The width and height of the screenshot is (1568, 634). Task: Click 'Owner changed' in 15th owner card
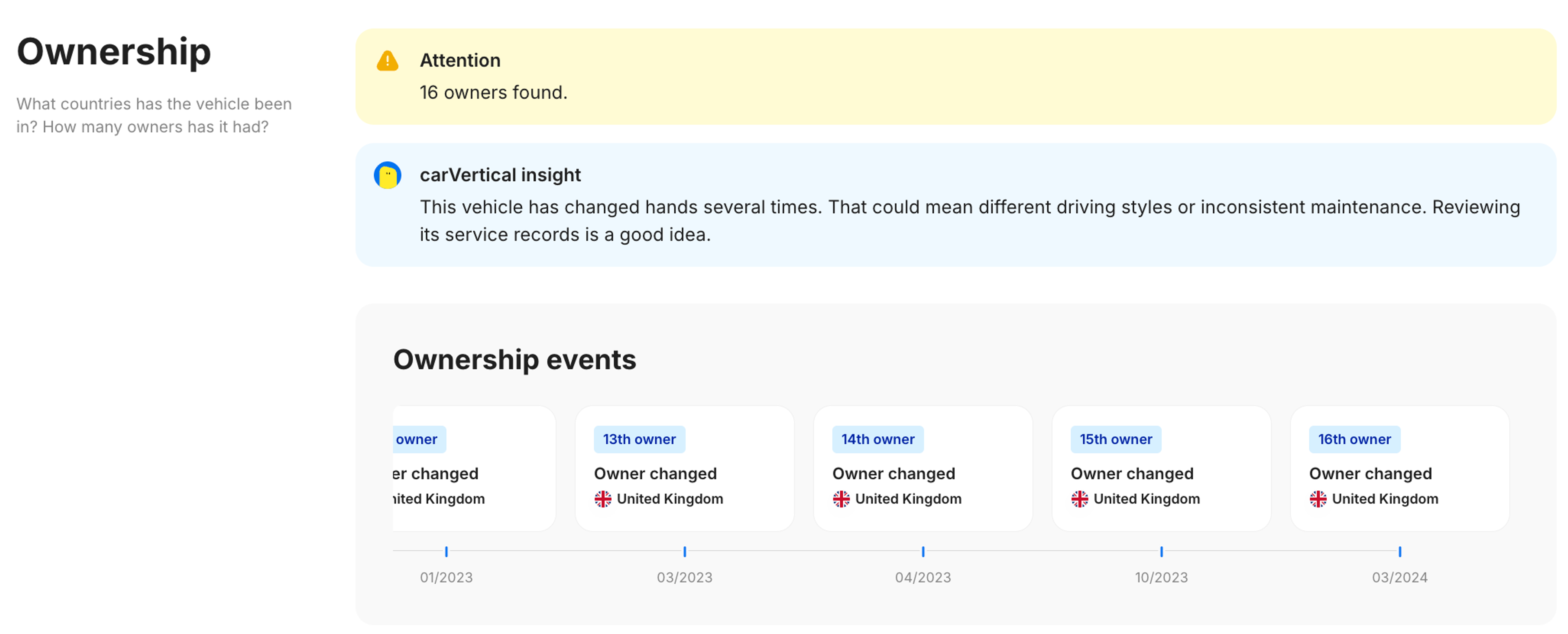pos(1131,474)
